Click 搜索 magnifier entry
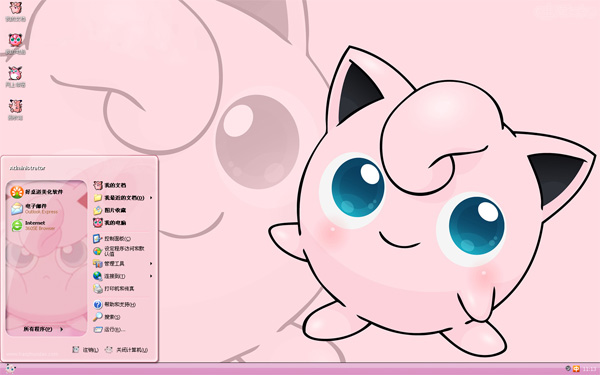Viewport: 600px width, 375px height. [107, 317]
